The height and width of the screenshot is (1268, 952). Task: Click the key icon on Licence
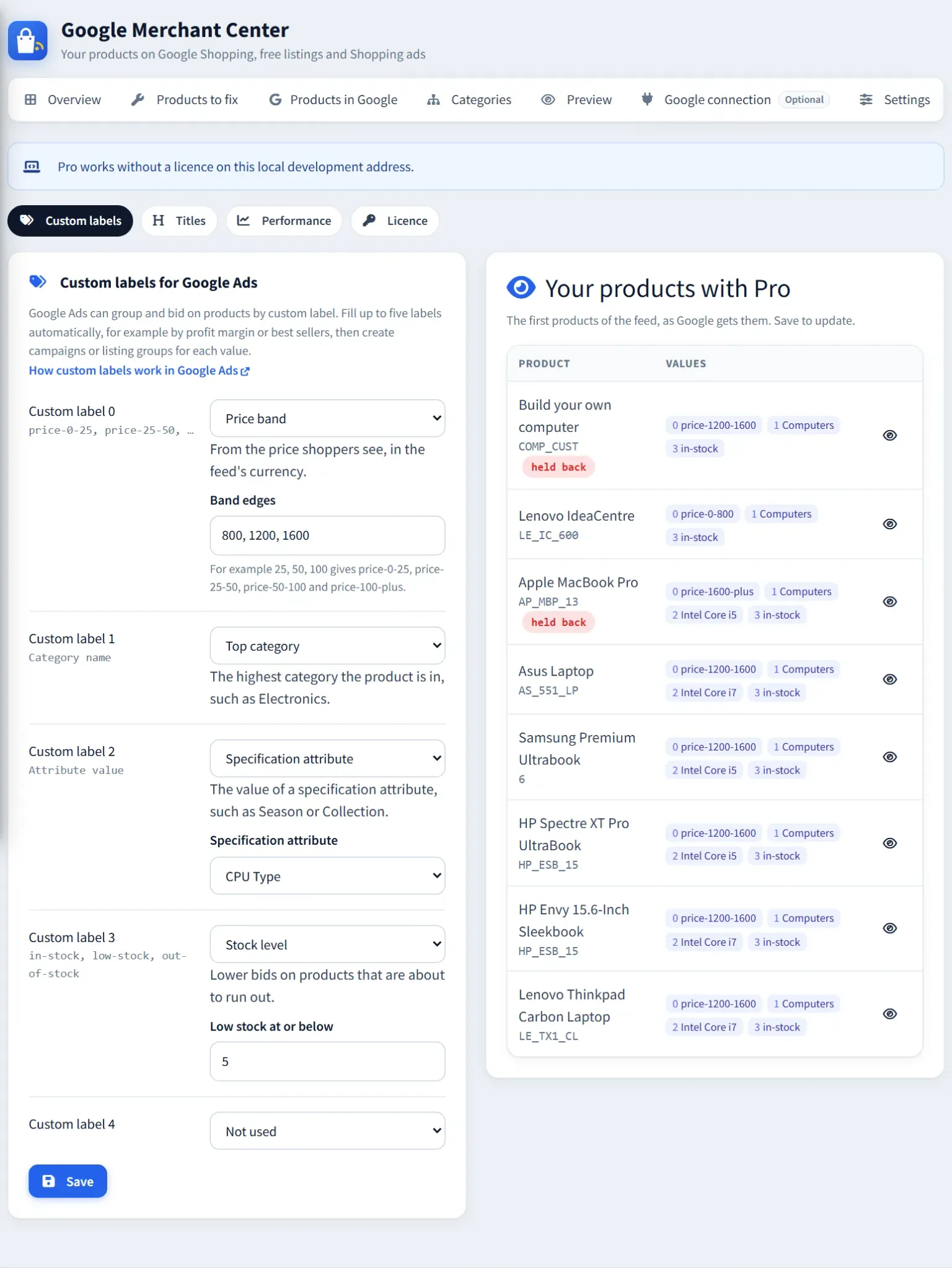coord(369,220)
